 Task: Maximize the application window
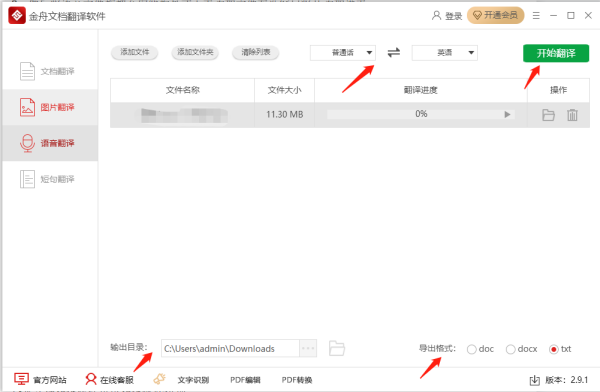point(571,16)
